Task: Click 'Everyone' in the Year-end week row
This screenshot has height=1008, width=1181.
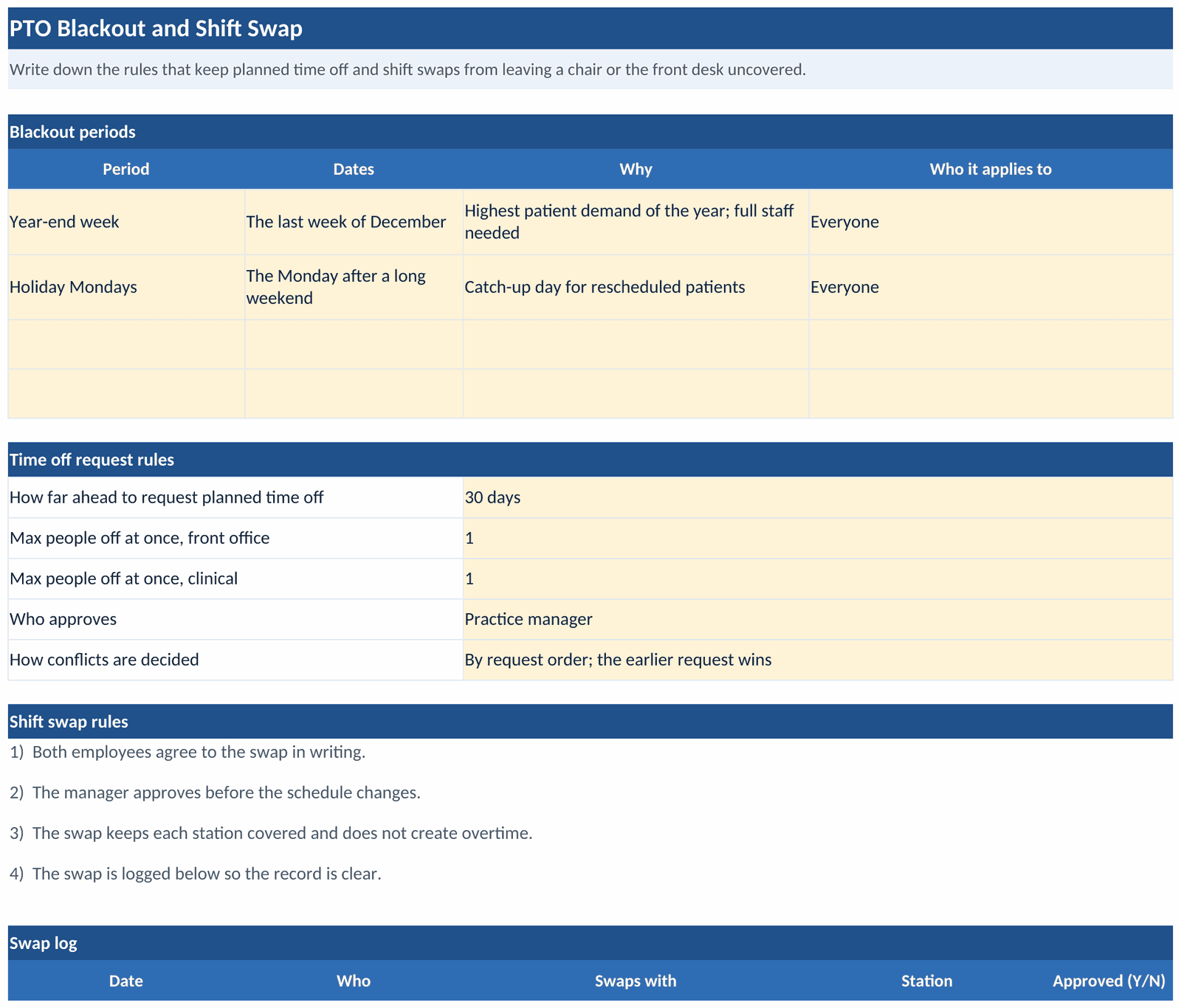Action: click(x=991, y=222)
